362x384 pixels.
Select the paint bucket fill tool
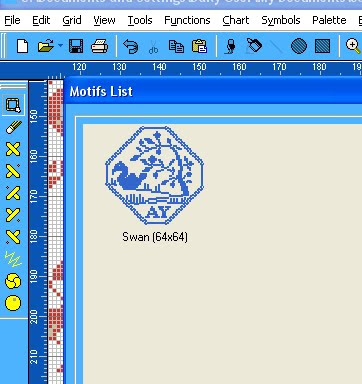tap(254, 45)
